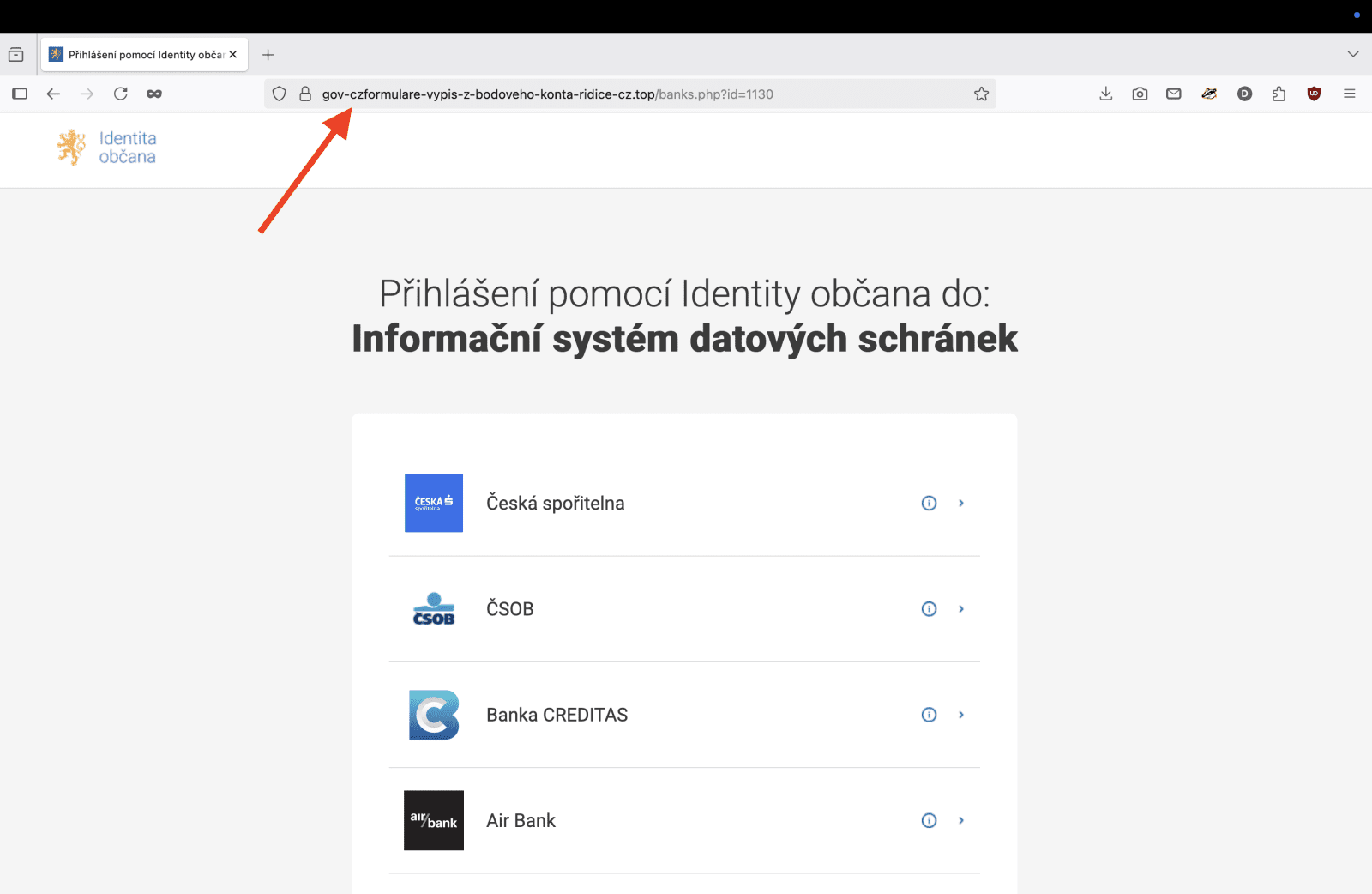
Task: Choose ČSOB as login bank
Action: [684, 608]
